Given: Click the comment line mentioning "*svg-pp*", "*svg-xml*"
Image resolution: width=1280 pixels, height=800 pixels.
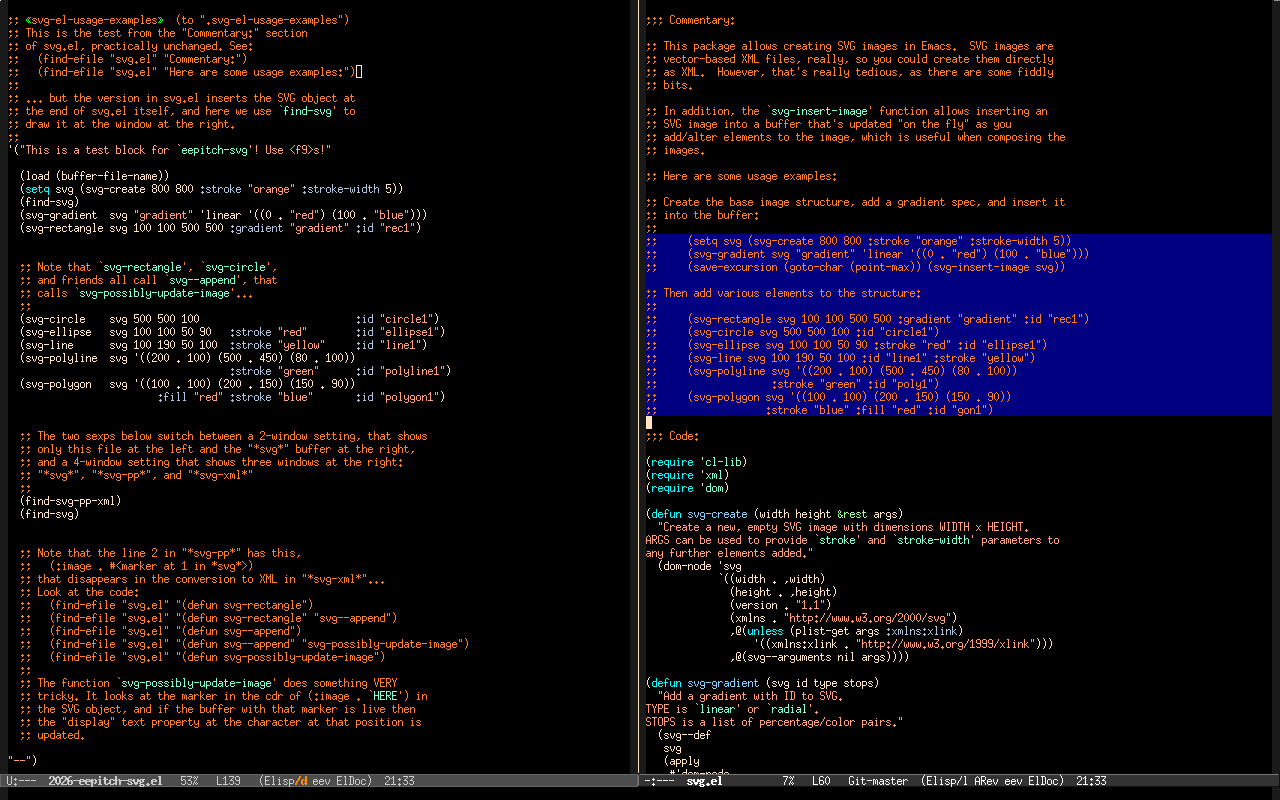Looking at the screenshot, I should (x=136, y=475).
